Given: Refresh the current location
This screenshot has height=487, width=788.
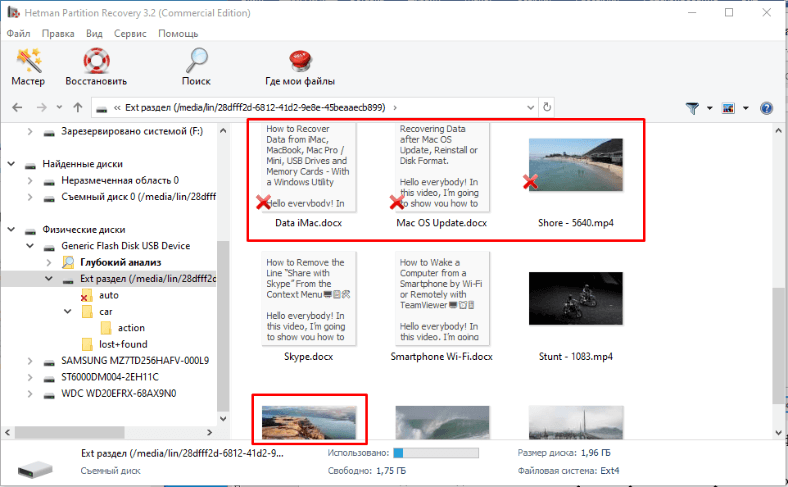Looking at the screenshot, I should tap(547, 107).
